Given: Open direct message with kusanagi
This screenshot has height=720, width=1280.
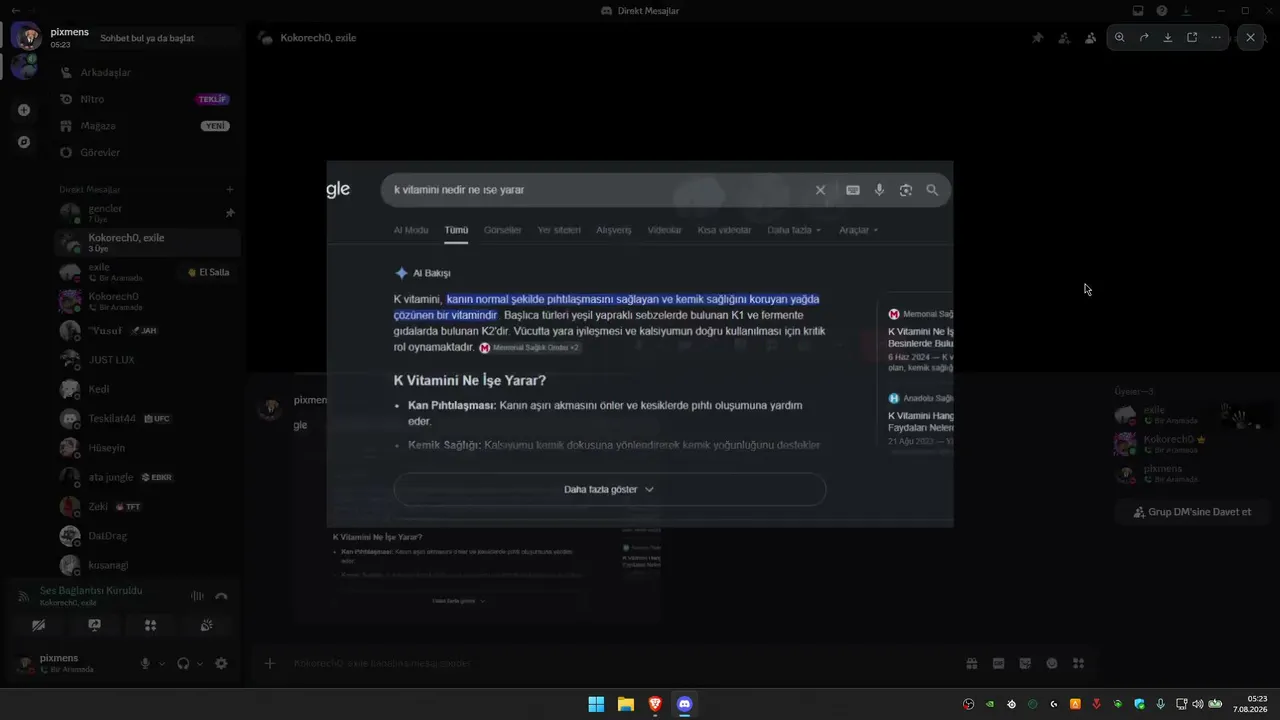Looking at the screenshot, I should coord(148,565).
